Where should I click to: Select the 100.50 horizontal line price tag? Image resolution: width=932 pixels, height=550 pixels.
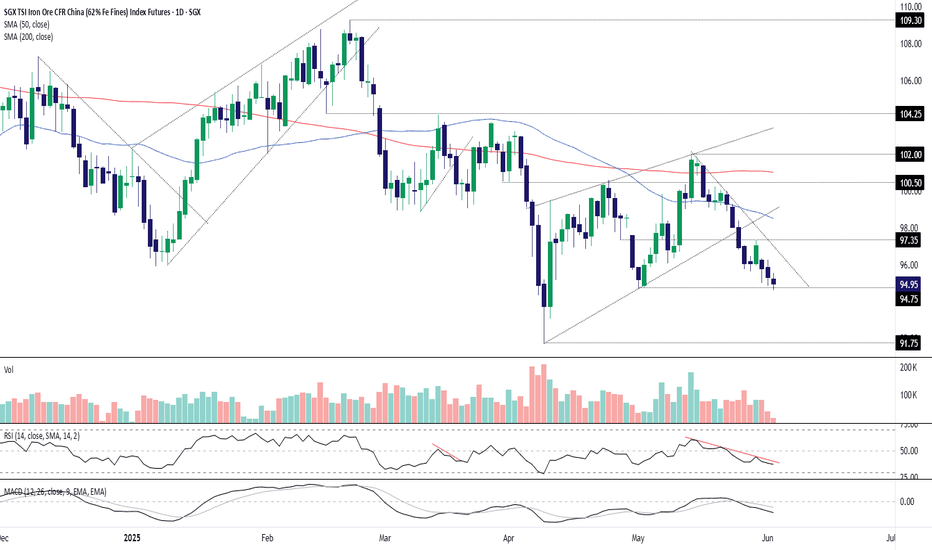coord(910,183)
